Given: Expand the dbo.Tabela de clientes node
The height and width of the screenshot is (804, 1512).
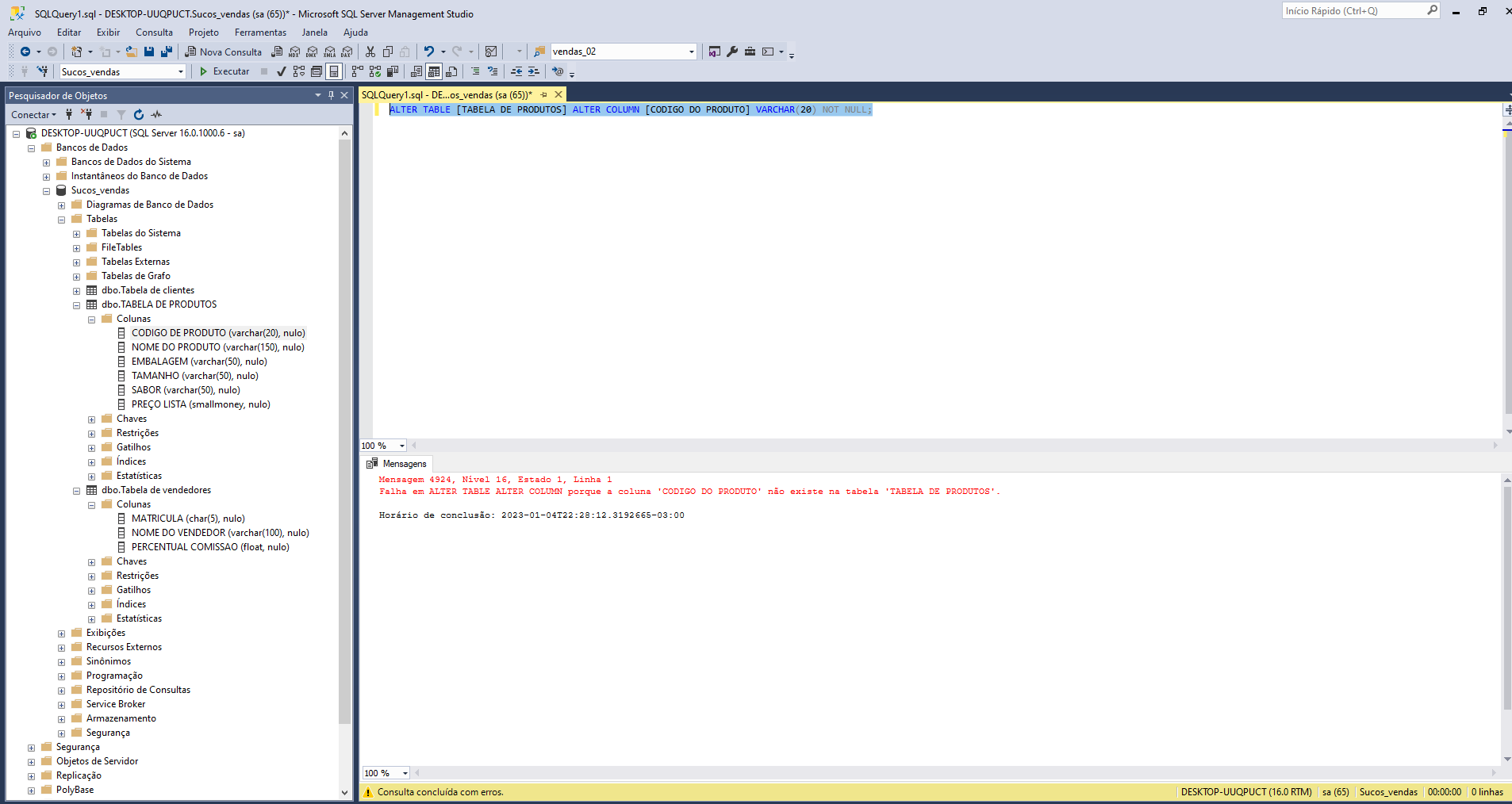Looking at the screenshot, I should pos(77,291).
